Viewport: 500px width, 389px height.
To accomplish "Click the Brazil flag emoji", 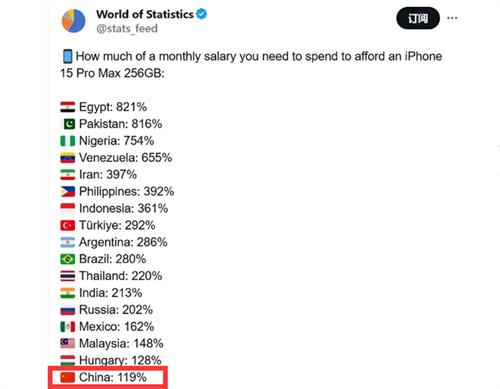I will [x=68, y=259].
